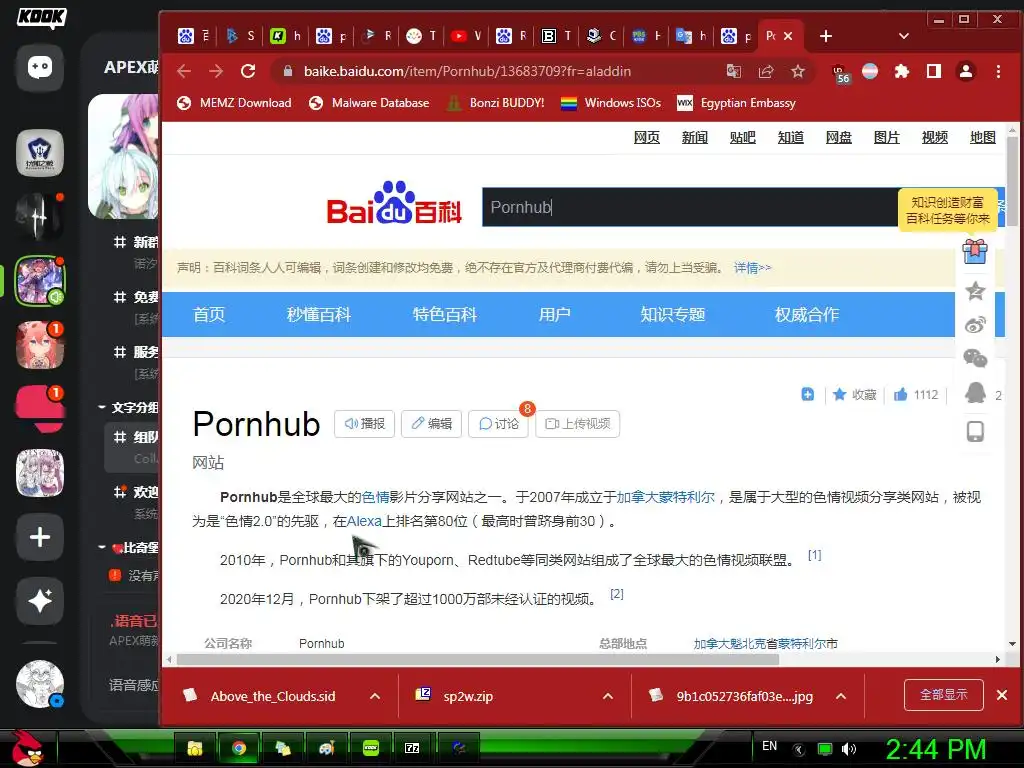The image size is (1024, 768).
Task: Open the menu arrow for the jpg download
Action: pyautogui.click(x=840, y=696)
